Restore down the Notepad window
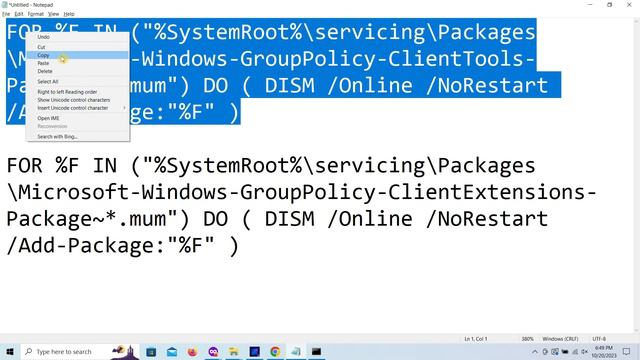This screenshot has height=360, width=640. [609, 5]
